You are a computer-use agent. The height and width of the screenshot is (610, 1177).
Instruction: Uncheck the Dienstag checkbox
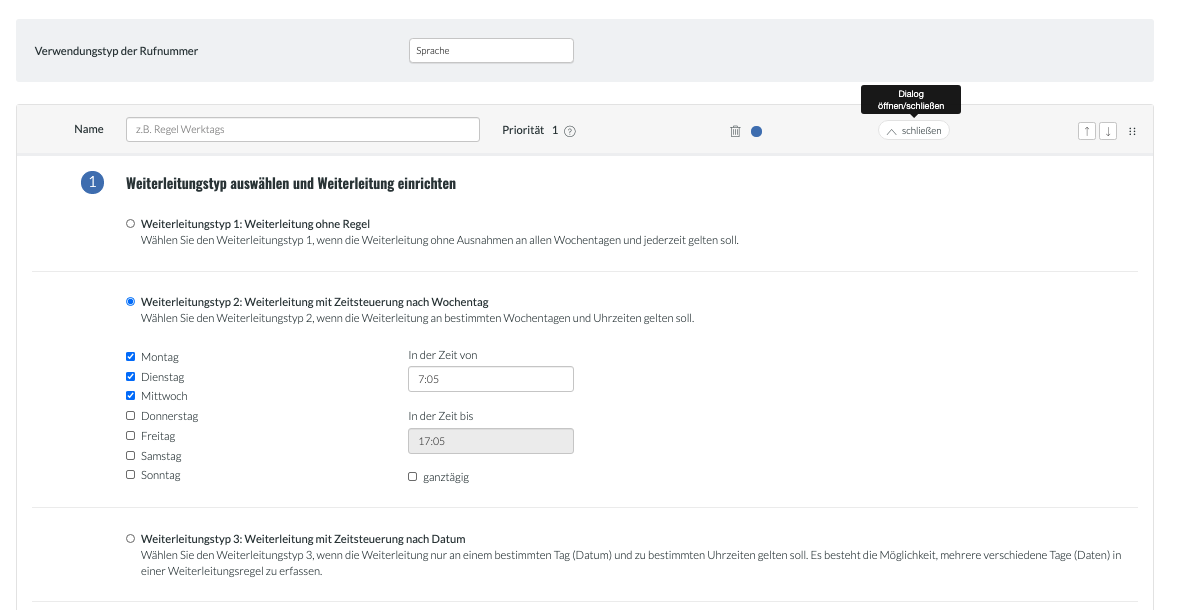131,377
